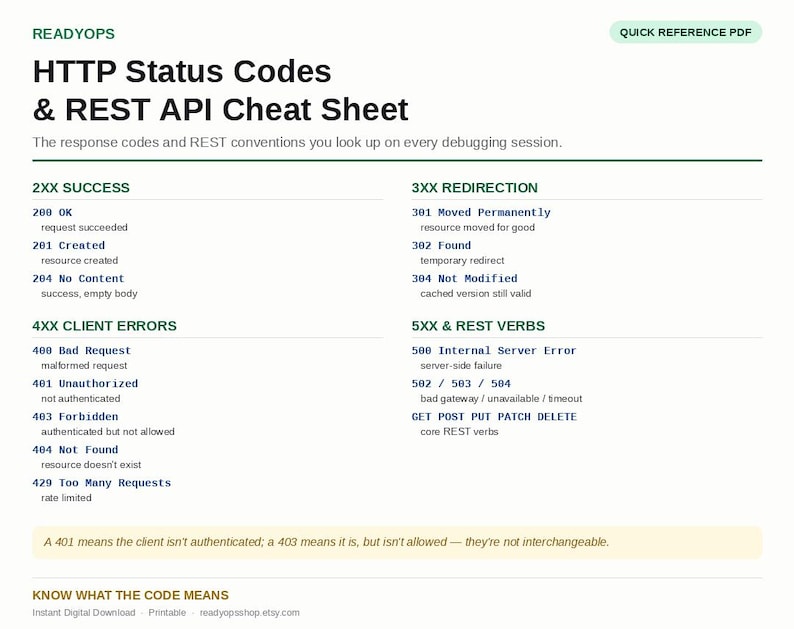The height and width of the screenshot is (629, 794).
Task: Select the 'GET POST PUT PATCH DELETE' line
Action: coord(494,416)
